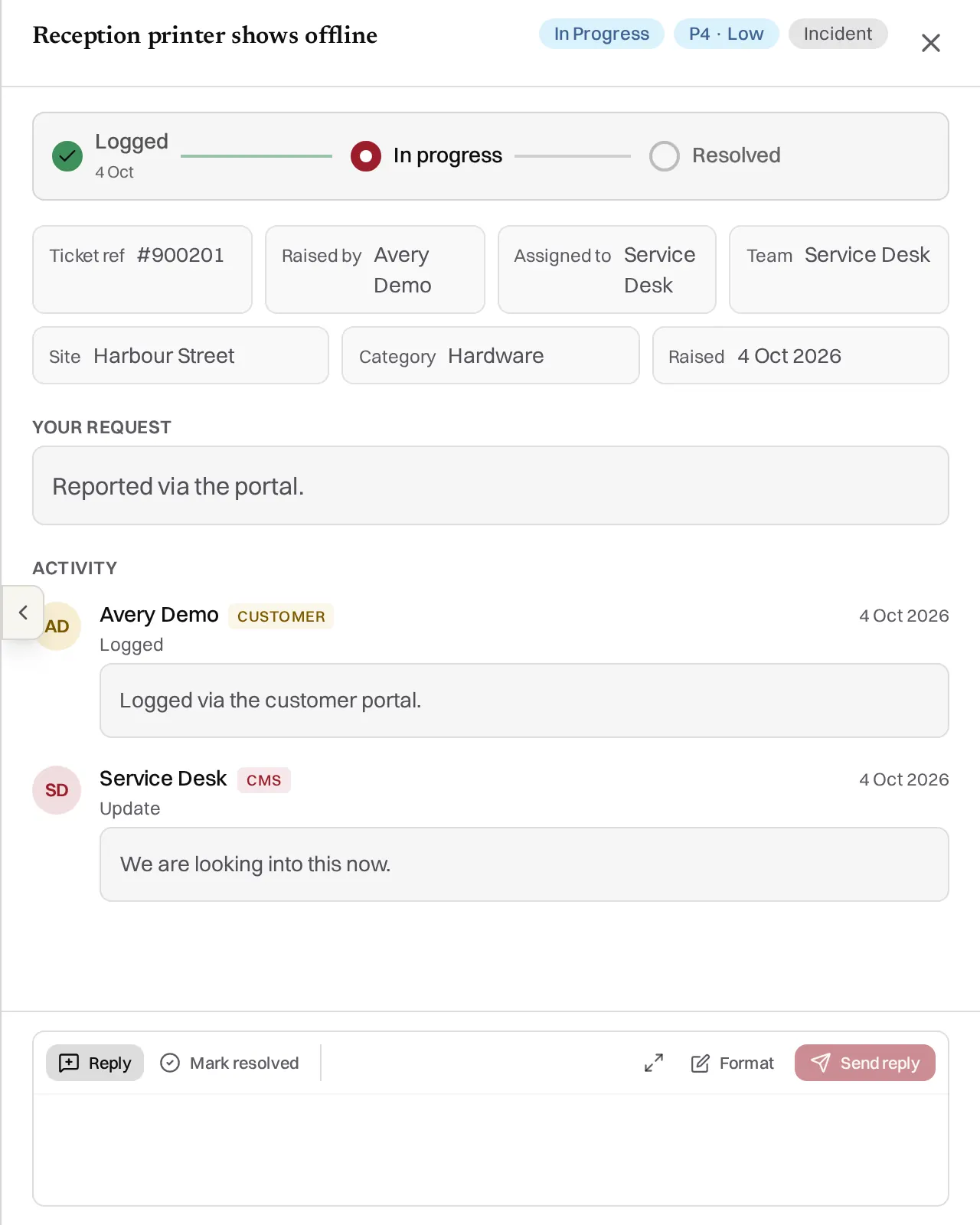Image resolution: width=980 pixels, height=1225 pixels.
Task: Select the In progress status step marker
Action: (366, 156)
